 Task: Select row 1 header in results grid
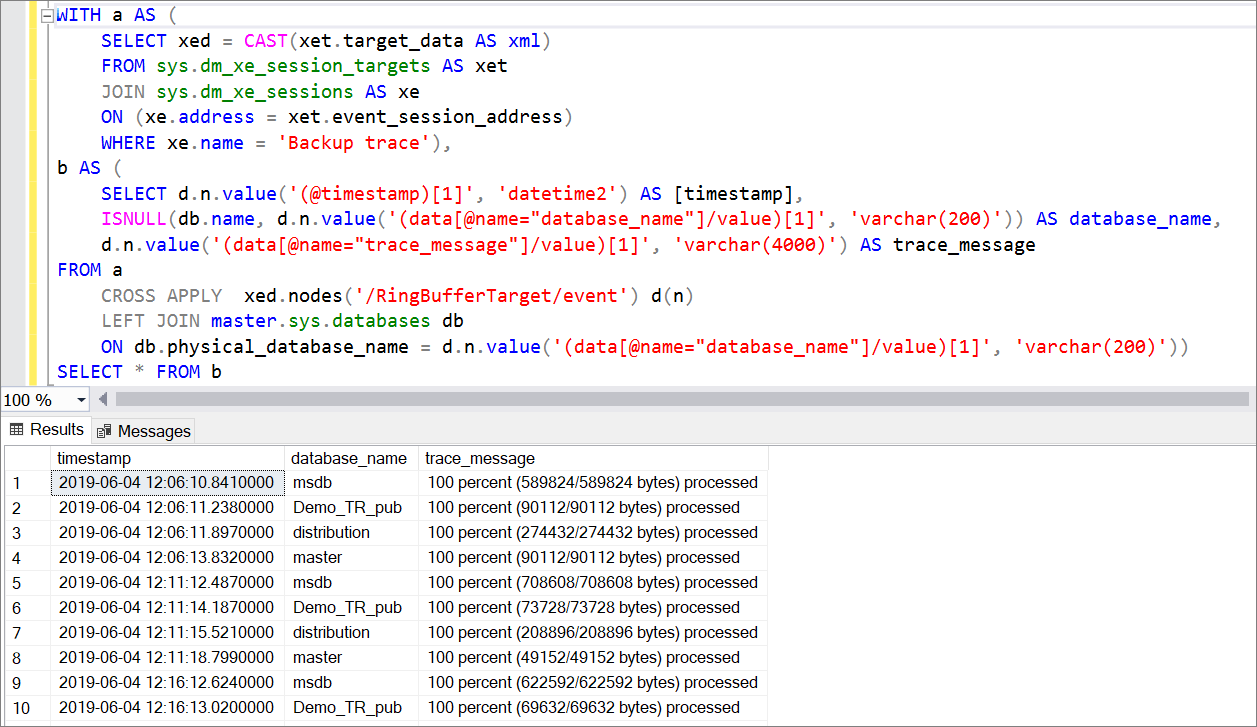tap(27, 482)
